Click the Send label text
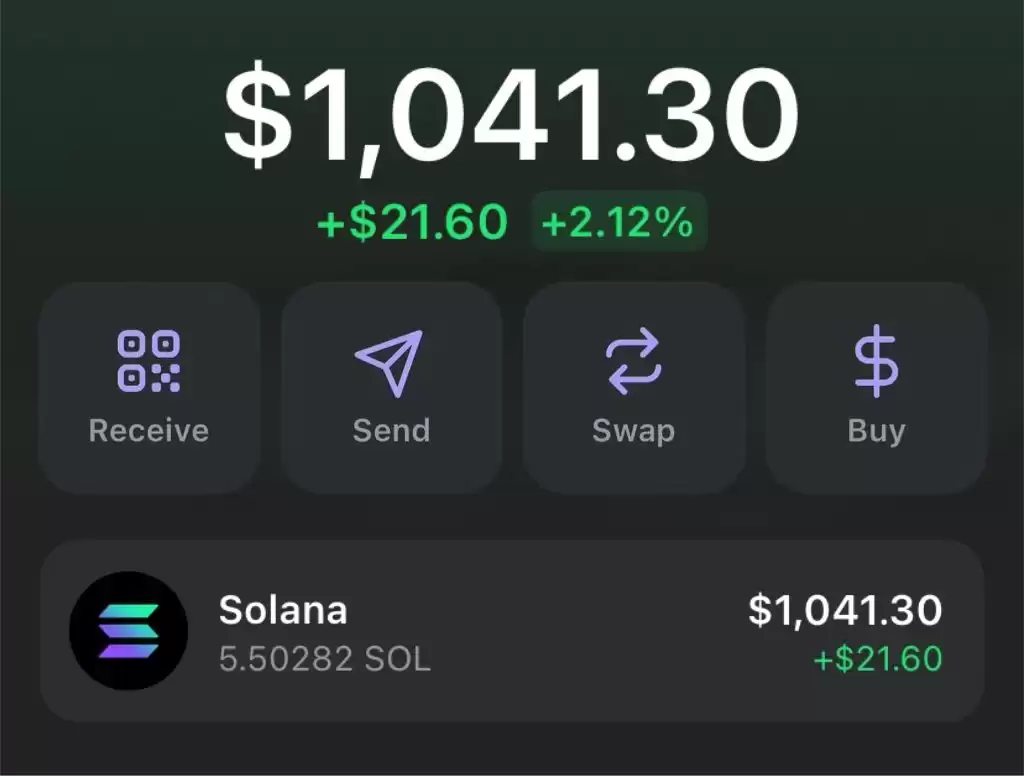Screen dimensions: 1024x776 pos(391,430)
